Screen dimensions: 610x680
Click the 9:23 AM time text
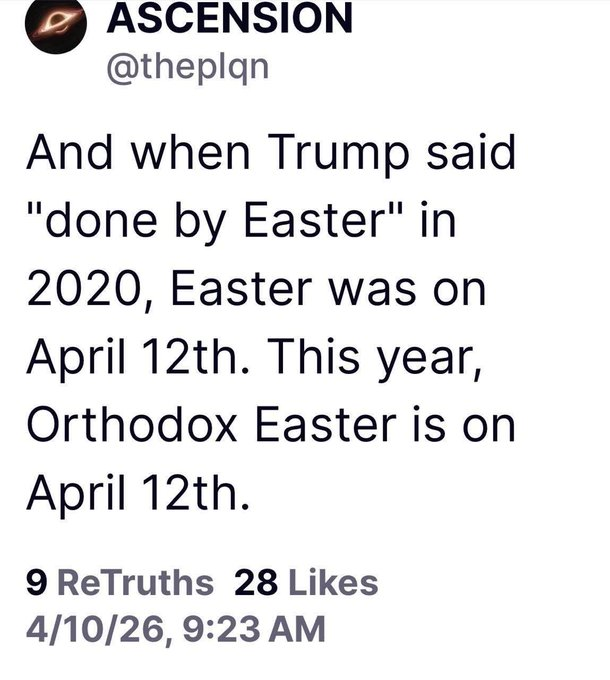263,629
